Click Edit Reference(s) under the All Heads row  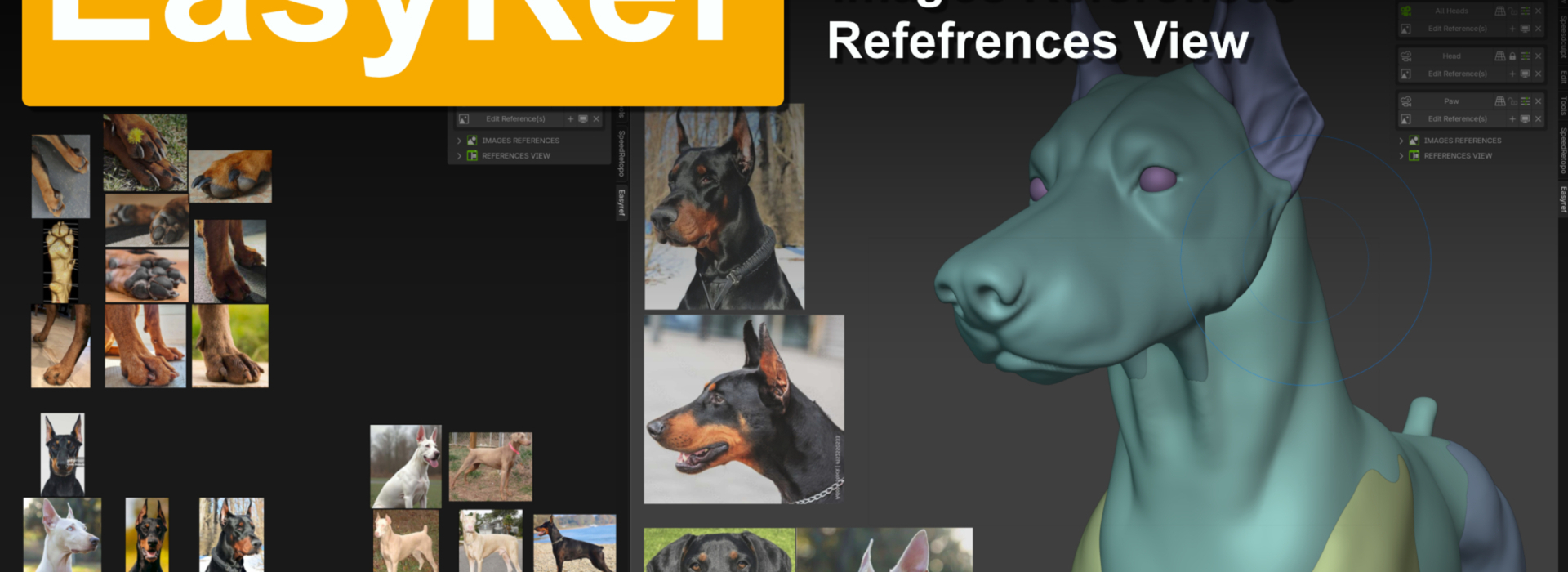coord(1458,29)
